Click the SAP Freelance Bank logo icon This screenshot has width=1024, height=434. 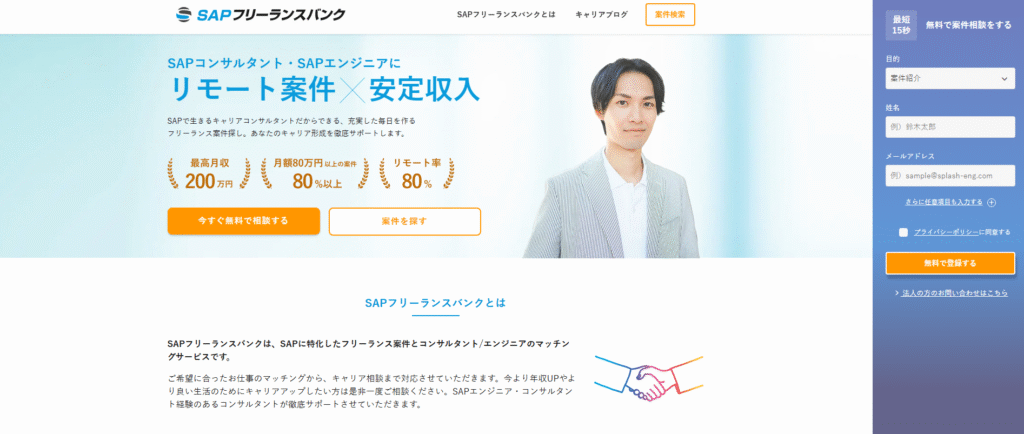coord(184,14)
